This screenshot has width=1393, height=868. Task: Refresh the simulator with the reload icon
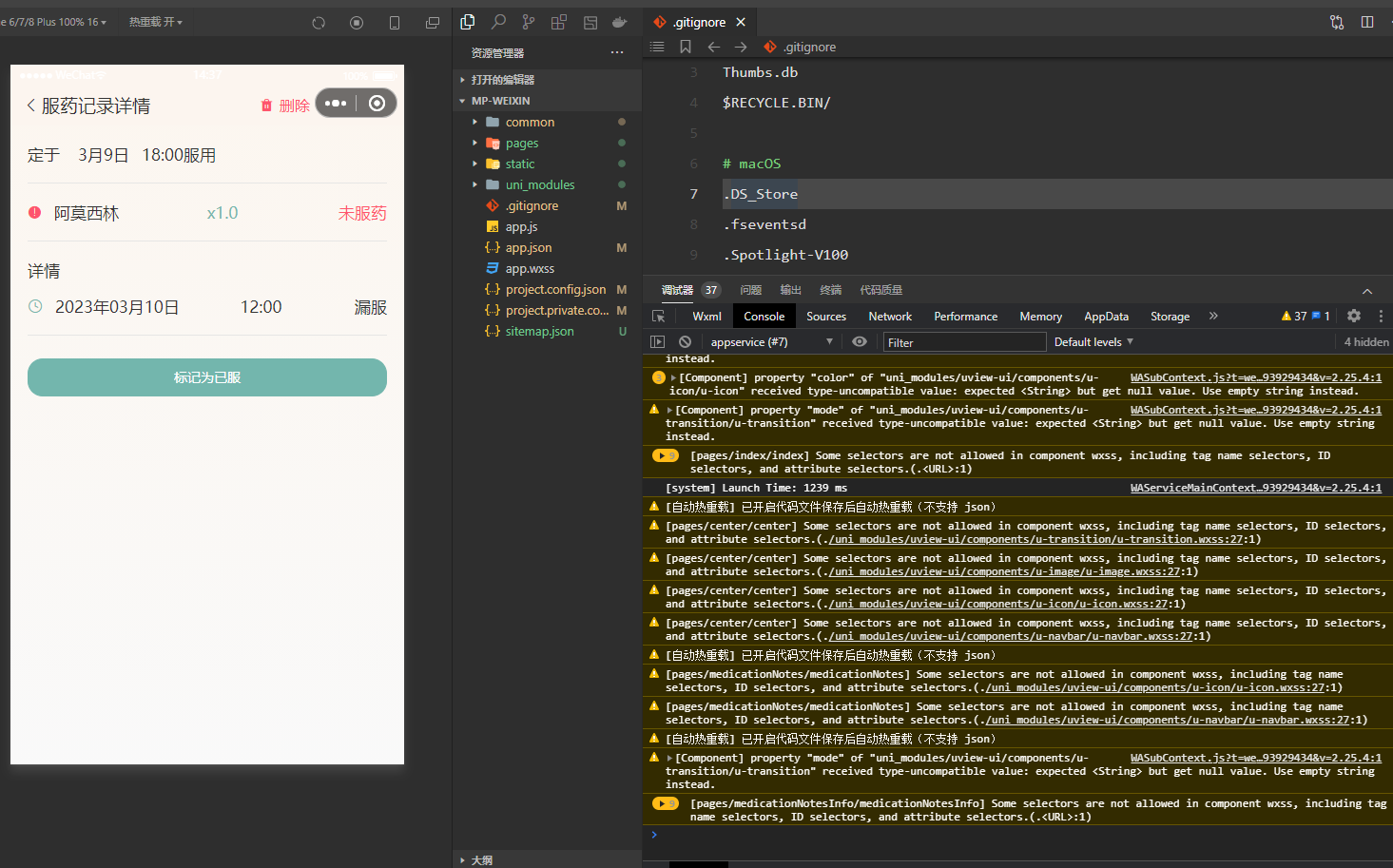pos(319,22)
